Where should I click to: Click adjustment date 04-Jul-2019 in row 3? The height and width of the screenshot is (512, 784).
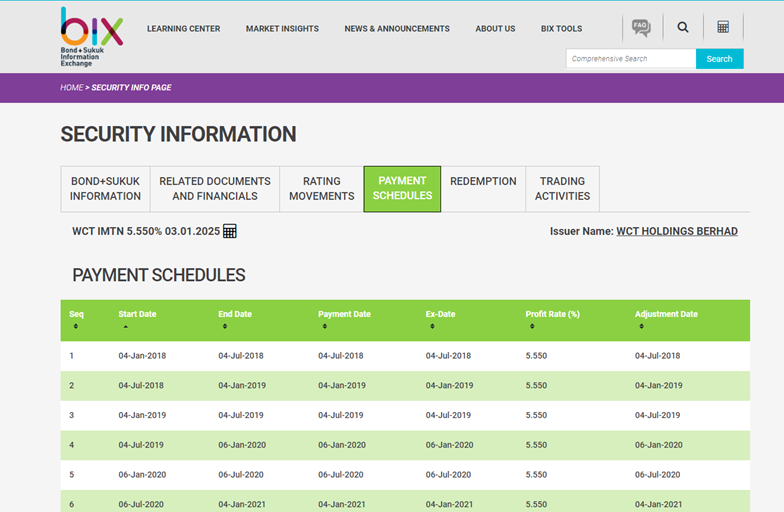click(658, 415)
